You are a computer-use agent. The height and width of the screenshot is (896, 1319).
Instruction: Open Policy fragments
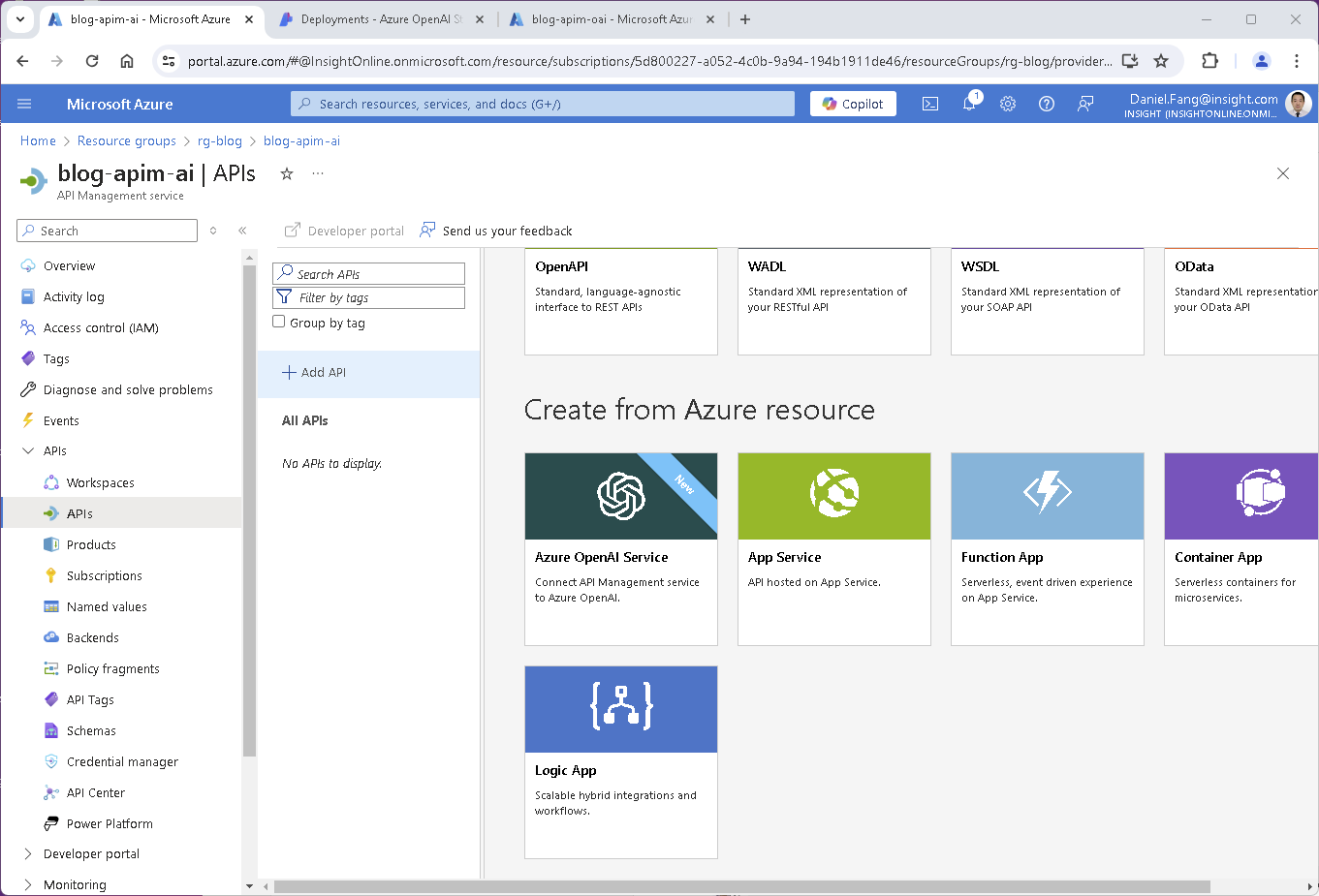(x=112, y=668)
